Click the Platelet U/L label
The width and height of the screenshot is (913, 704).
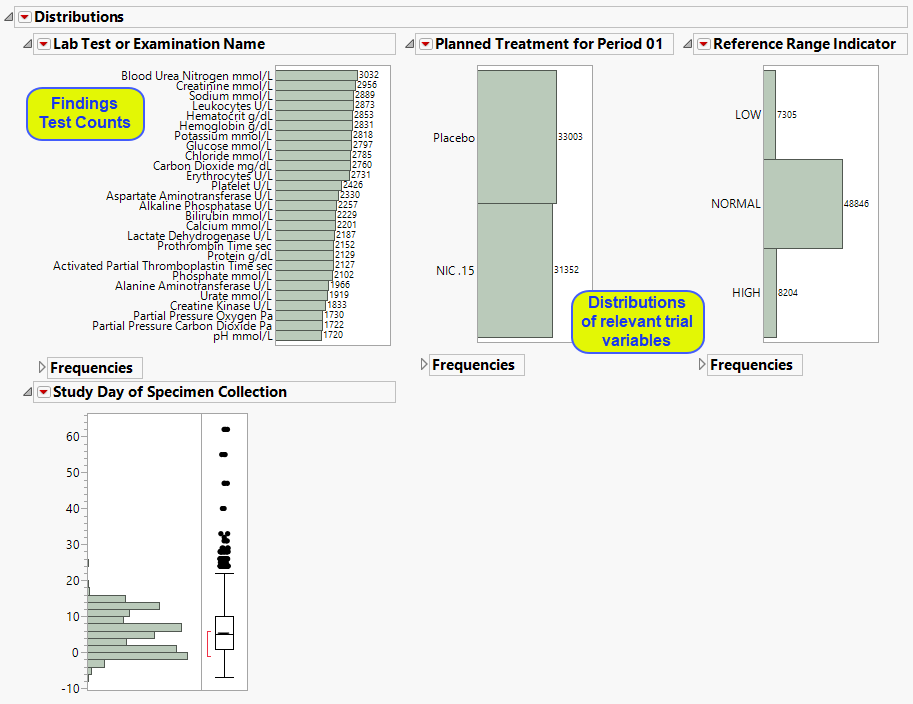point(242,186)
